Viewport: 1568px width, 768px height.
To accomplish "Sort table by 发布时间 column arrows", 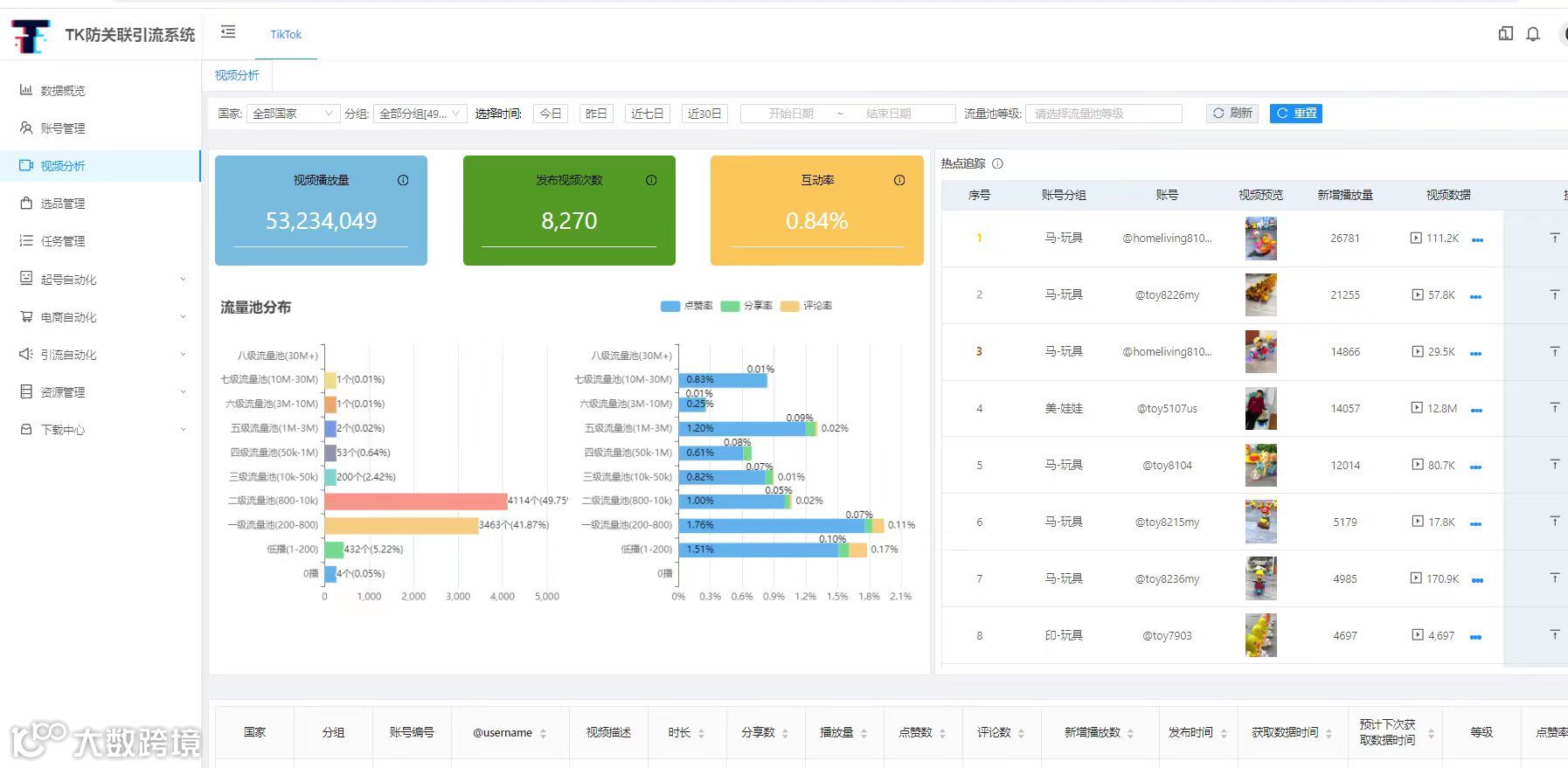I will pos(1223,733).
